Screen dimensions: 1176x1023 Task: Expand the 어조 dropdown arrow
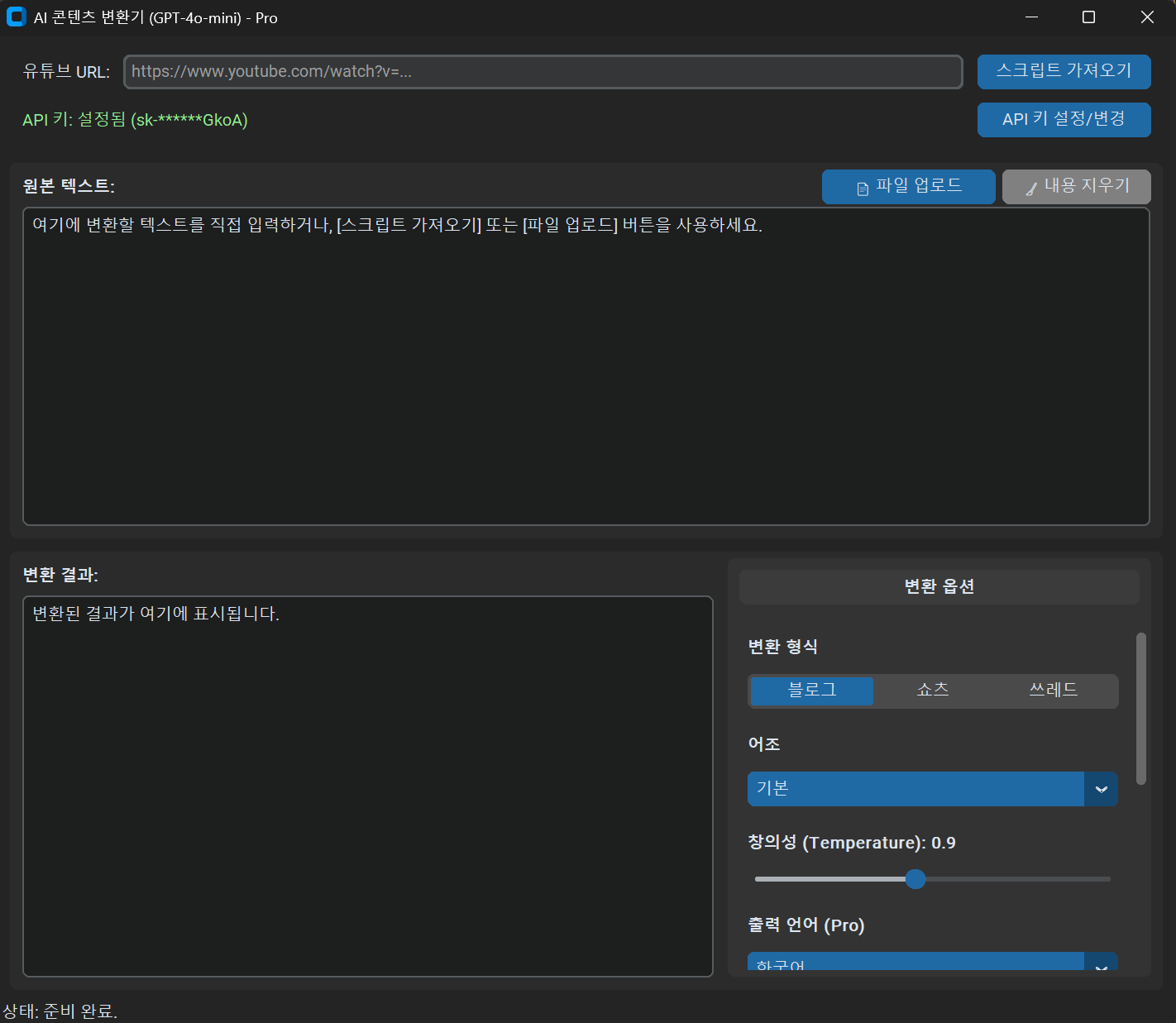tap(1101, 789)
